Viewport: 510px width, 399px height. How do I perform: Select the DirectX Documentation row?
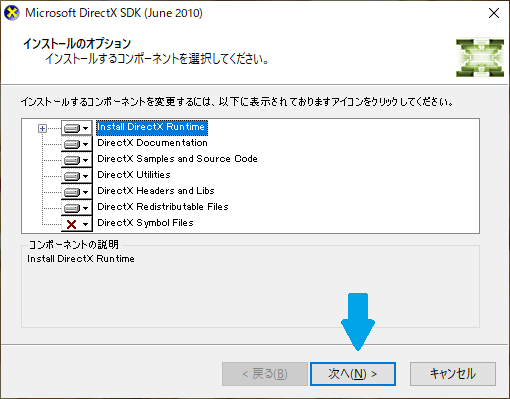coord(152,143)
